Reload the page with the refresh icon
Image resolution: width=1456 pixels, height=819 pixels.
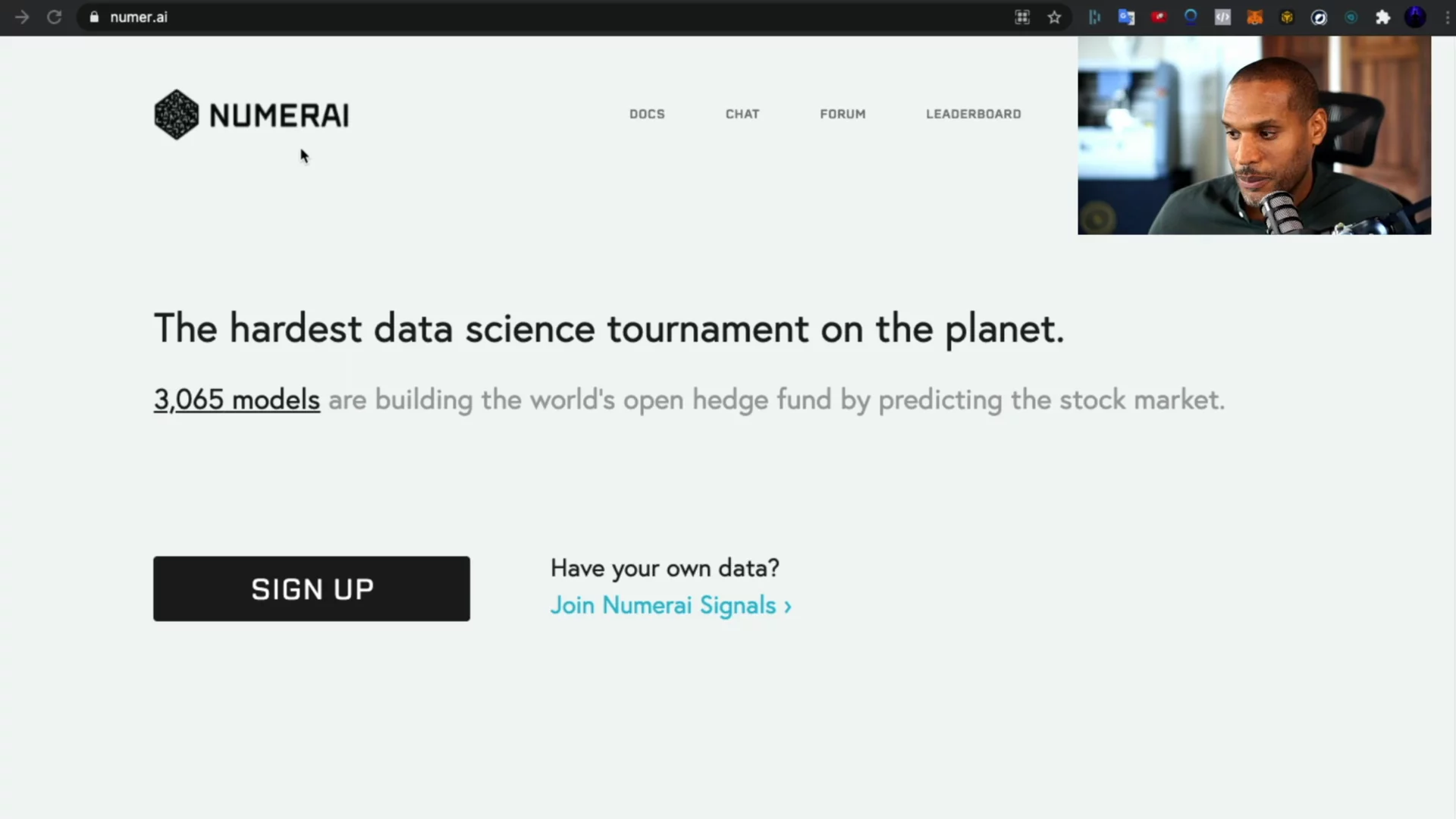tap(54, 17)
